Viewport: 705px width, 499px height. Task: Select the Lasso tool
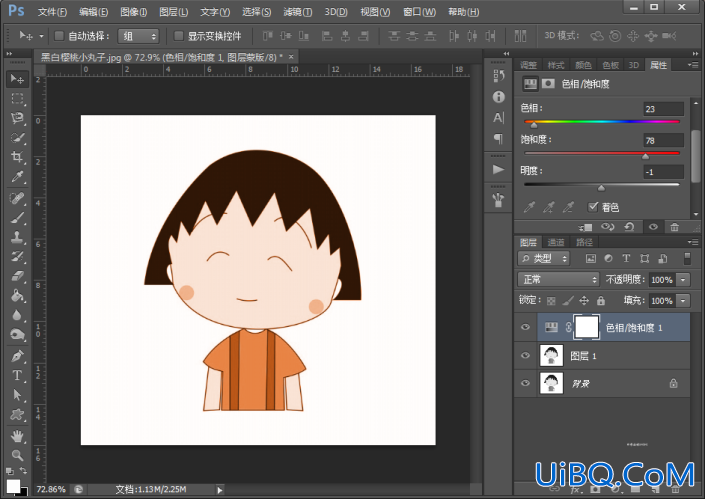click(x=17, y=118)
